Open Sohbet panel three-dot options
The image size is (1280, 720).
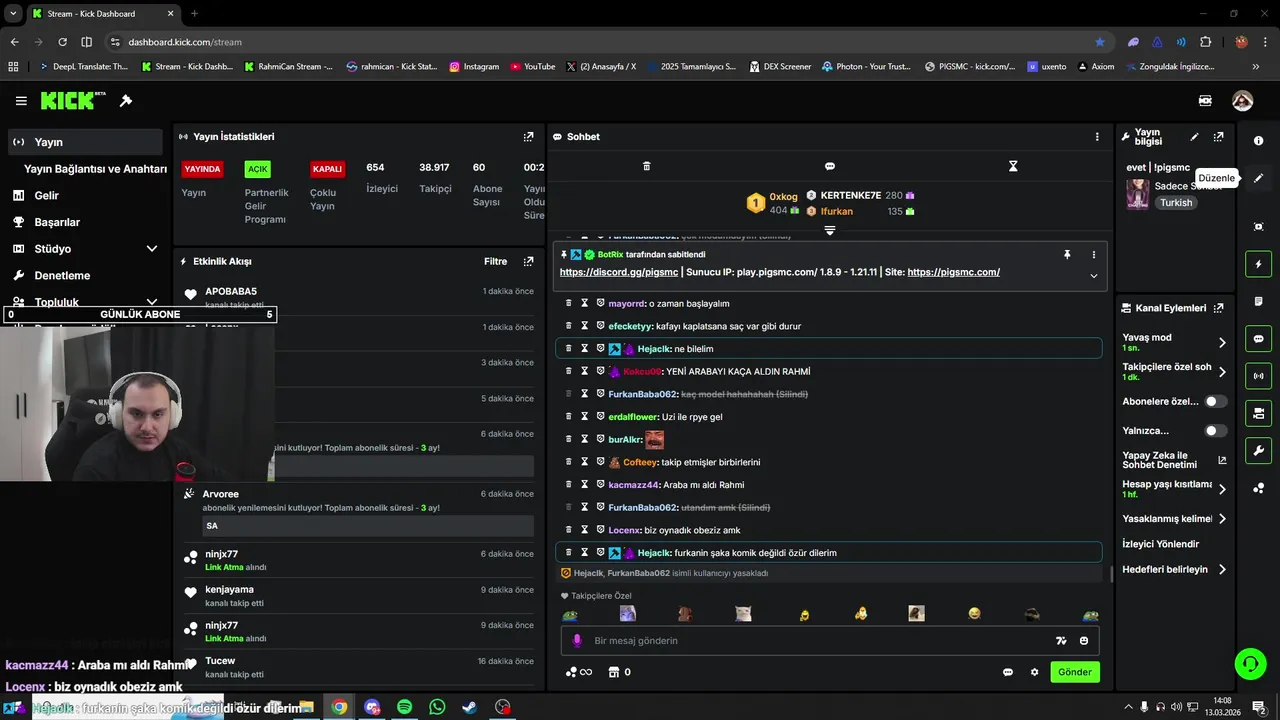(x=1097, y=137)
